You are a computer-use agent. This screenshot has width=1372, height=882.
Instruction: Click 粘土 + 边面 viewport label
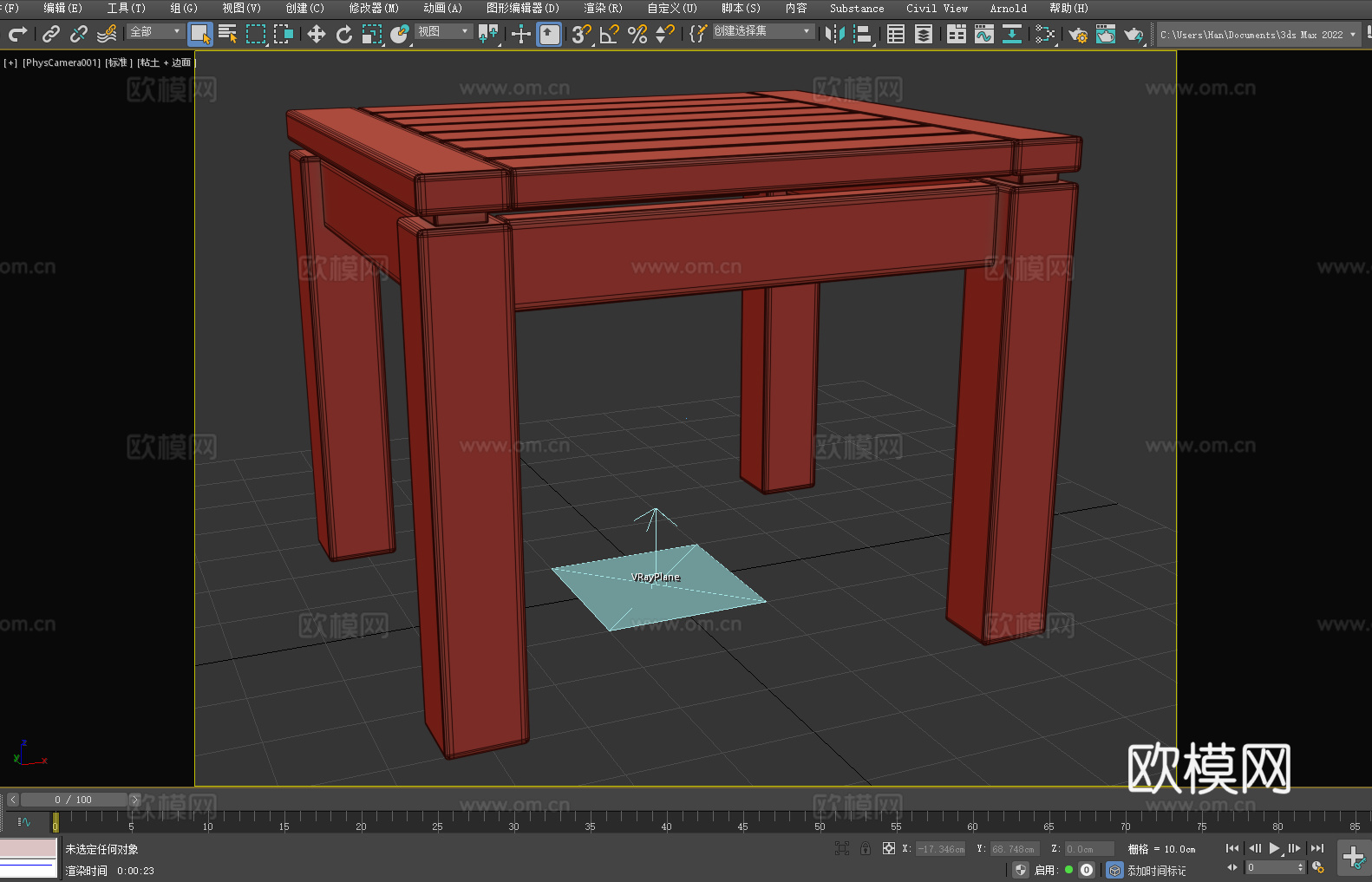166,62
